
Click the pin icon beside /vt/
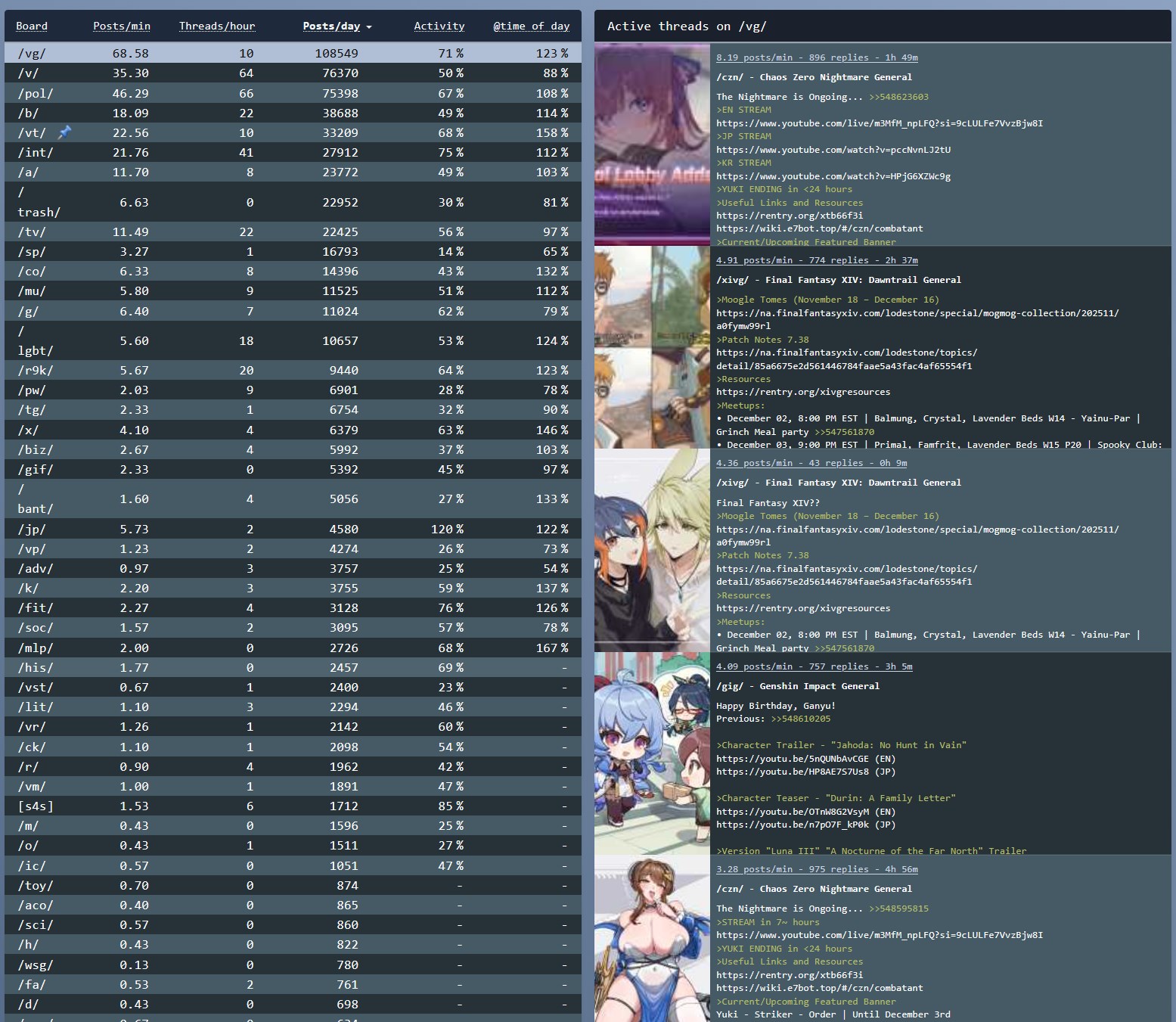tap(65, 132)
